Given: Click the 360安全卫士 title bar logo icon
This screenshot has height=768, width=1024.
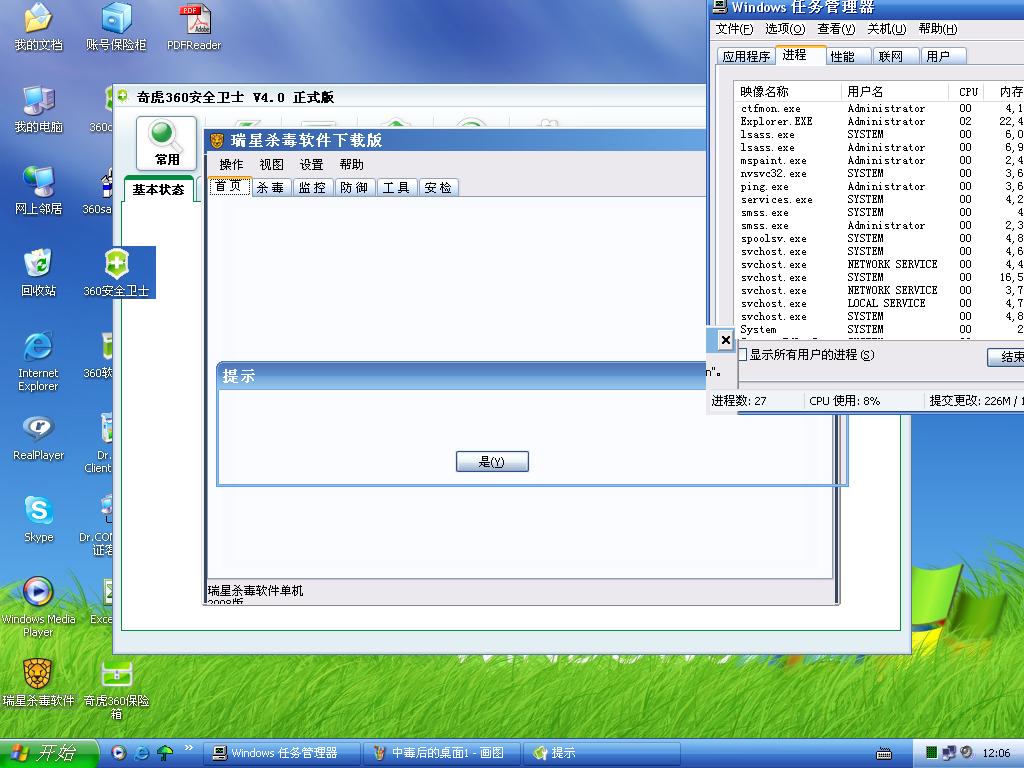Looking at the screenshot, I should (123, 97).
